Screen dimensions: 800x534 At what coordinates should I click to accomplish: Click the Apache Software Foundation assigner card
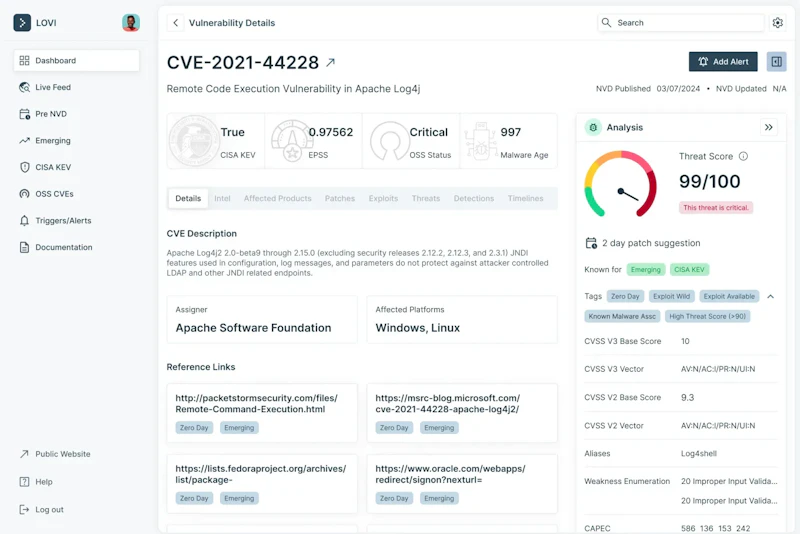pyautogui.click(x=262, y=320)
